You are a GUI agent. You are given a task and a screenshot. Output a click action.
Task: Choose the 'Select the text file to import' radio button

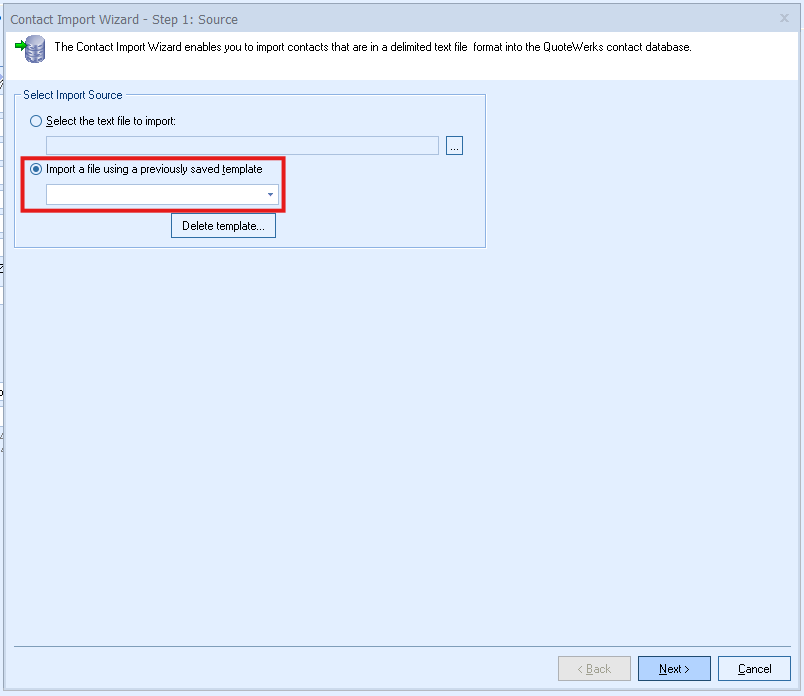(37, 121)
